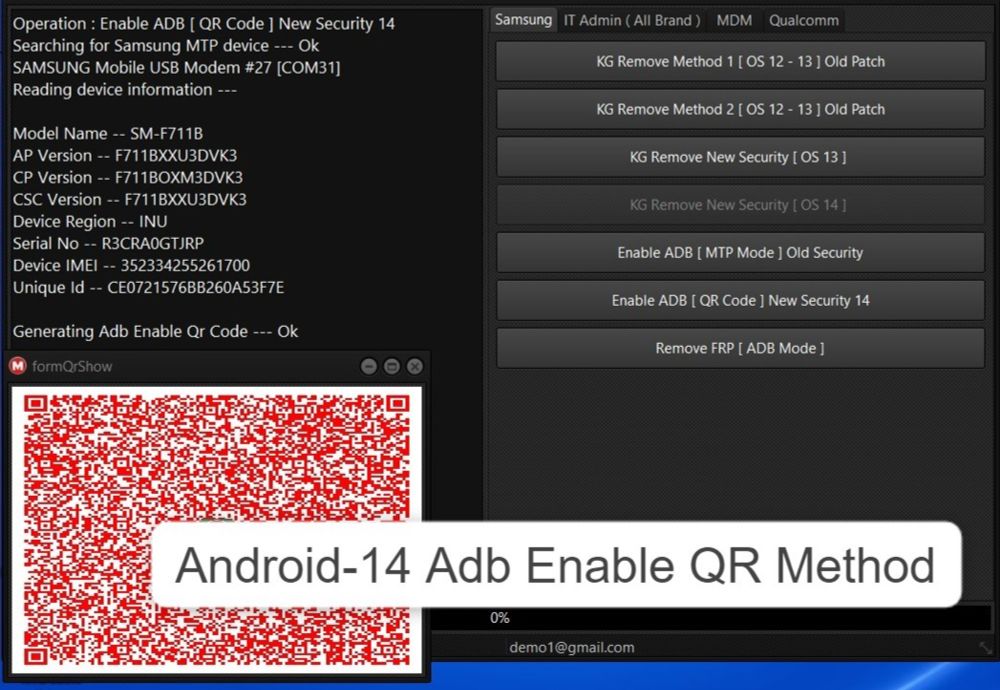Screen dimensions: 1000x690
Task: Click the resize grip at window corner
Action: point(986,648)
